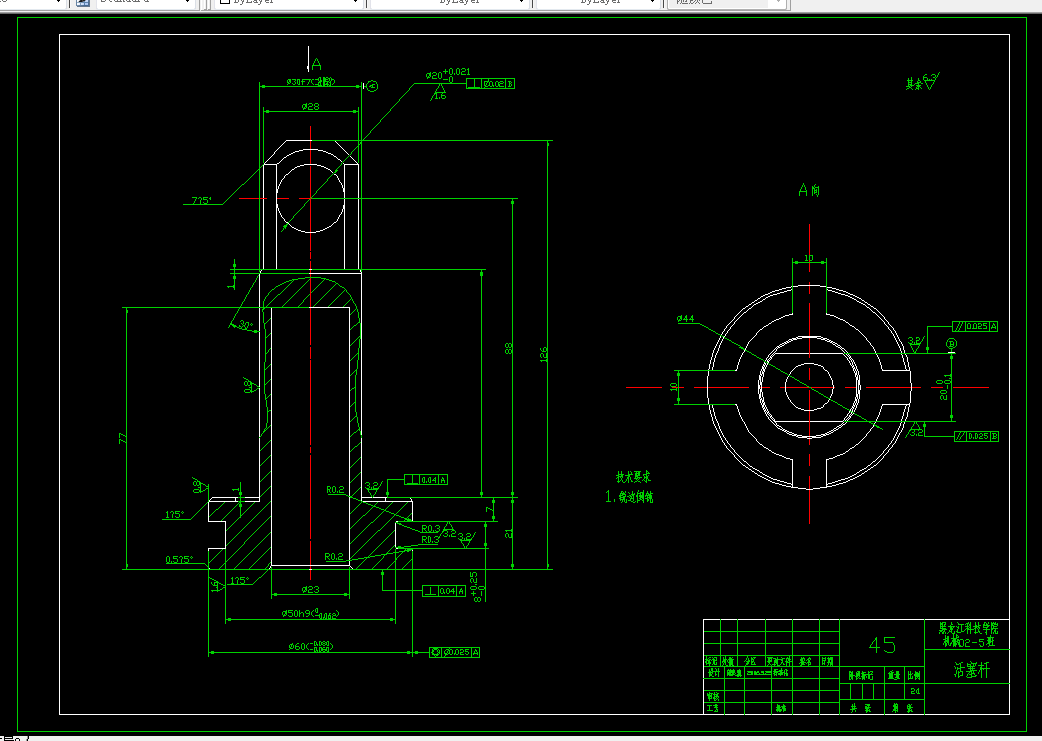Select the datum B circle in the A view
This screenshot has height=741, width=1042.
point(951,344)
